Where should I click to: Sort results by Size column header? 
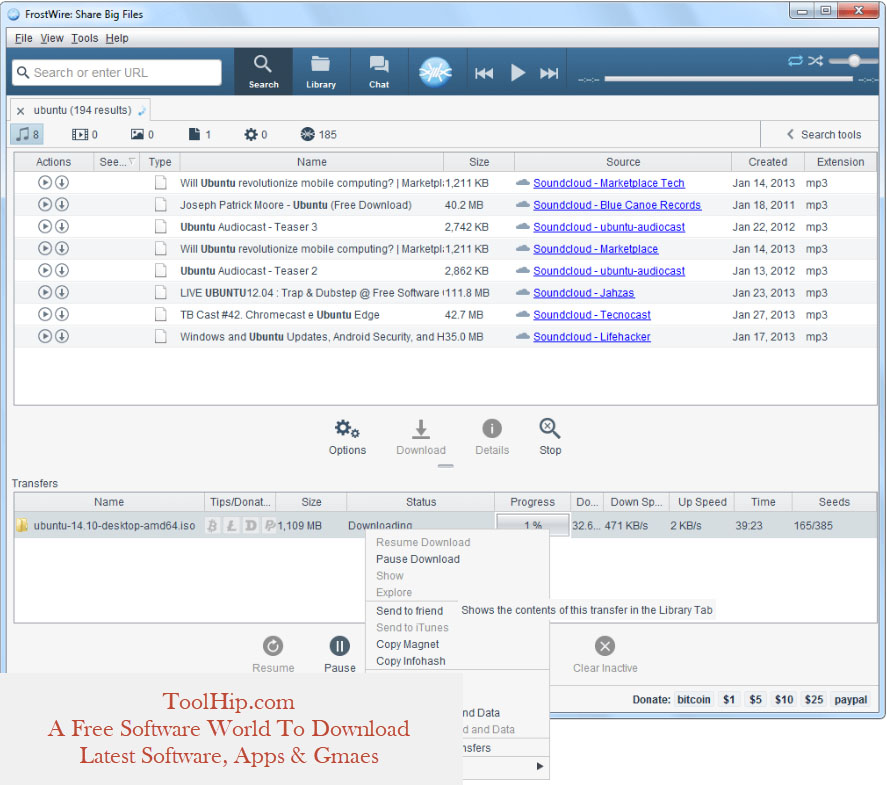click(479, 162)
